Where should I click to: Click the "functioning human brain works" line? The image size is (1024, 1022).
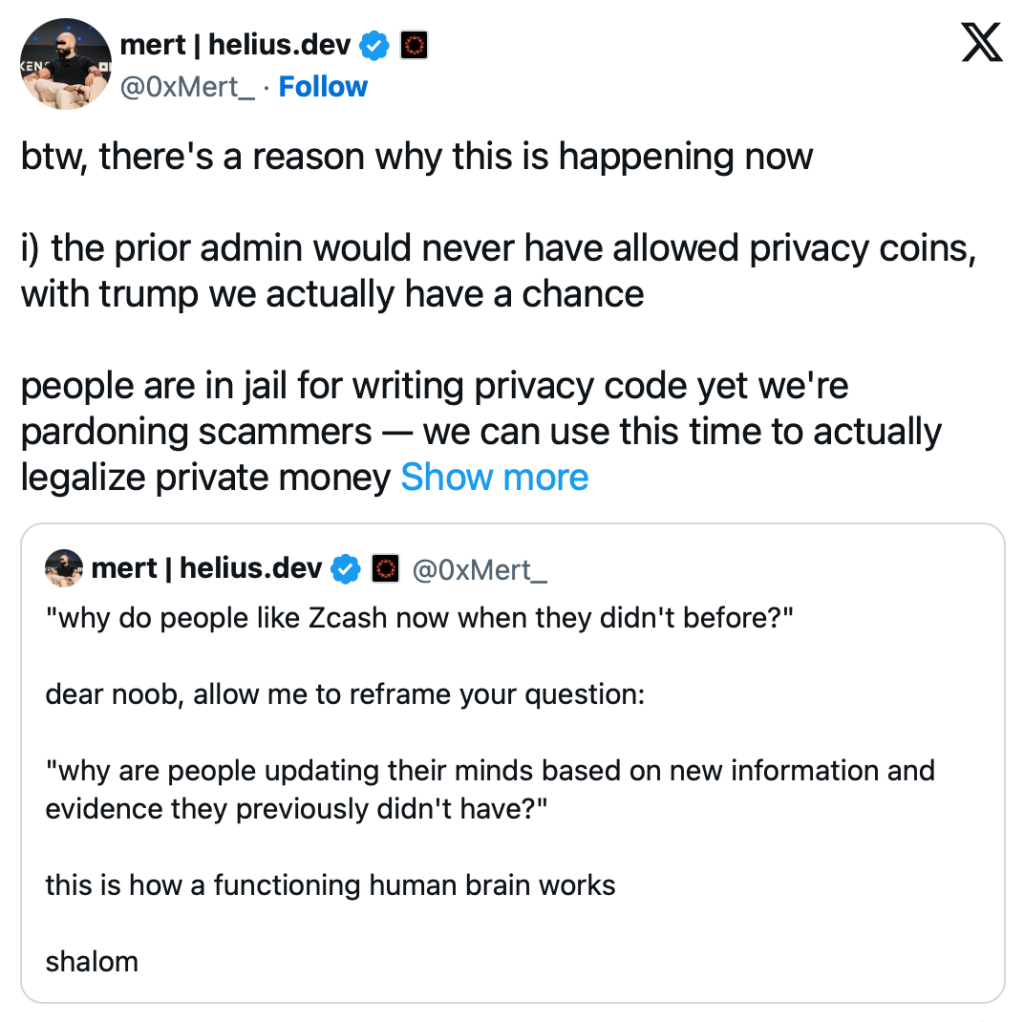point(330,885)
